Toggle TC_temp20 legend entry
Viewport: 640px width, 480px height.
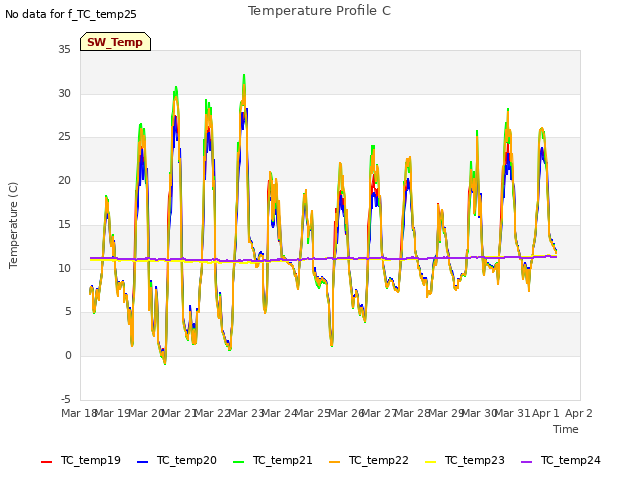click(x=177, y=461)
